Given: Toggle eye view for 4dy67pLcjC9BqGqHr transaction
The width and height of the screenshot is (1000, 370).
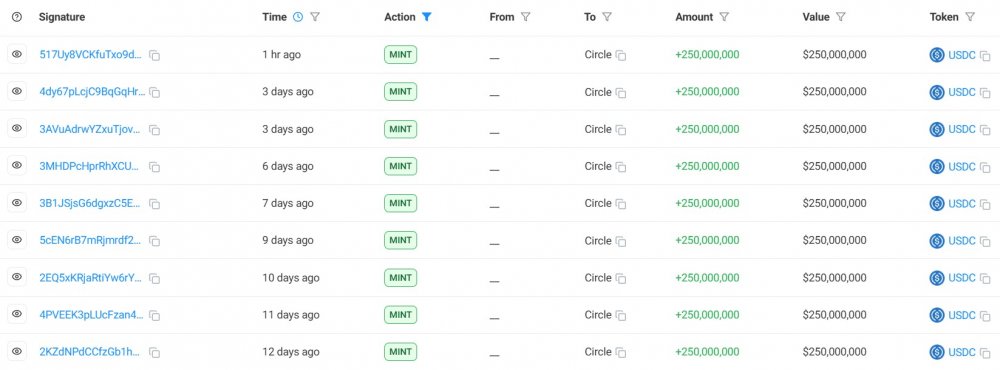Looking at the screenshot, I should pos(17,91).
